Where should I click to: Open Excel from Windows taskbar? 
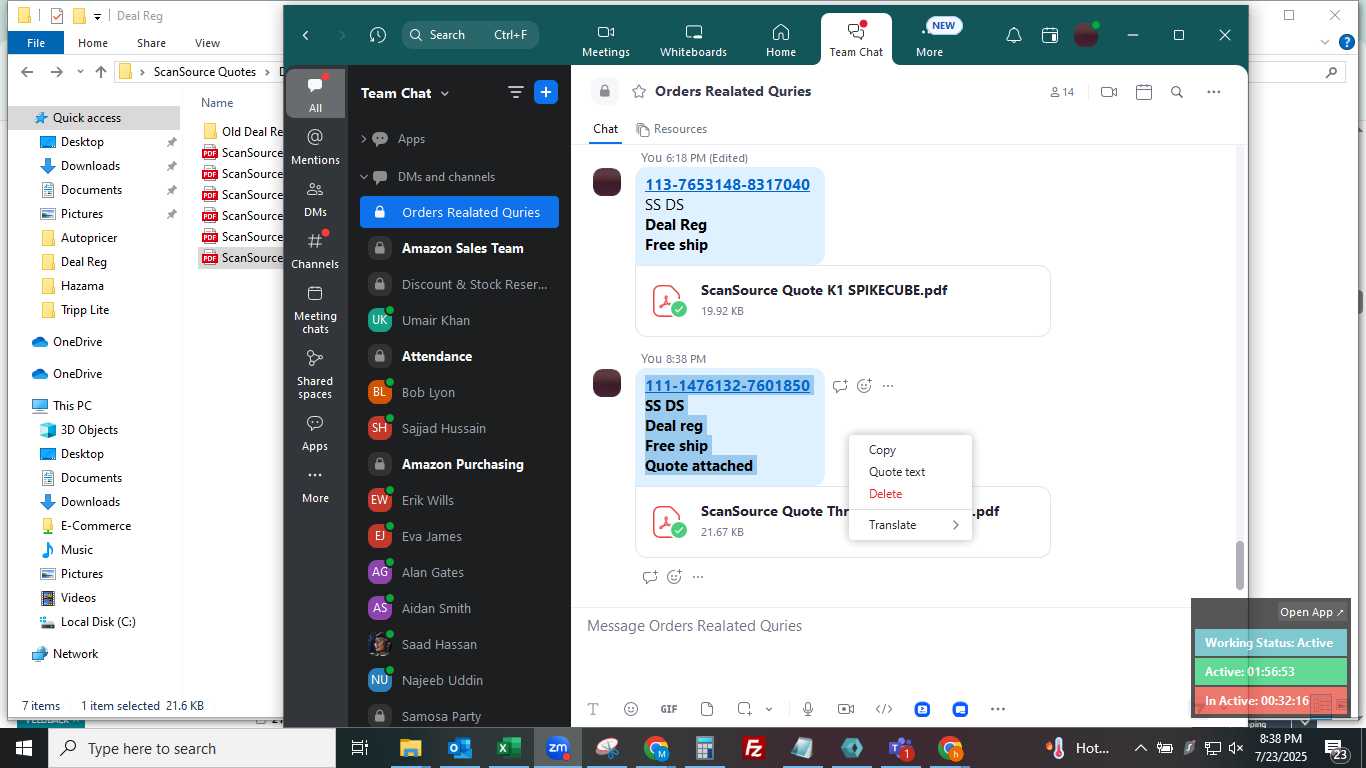509,748
